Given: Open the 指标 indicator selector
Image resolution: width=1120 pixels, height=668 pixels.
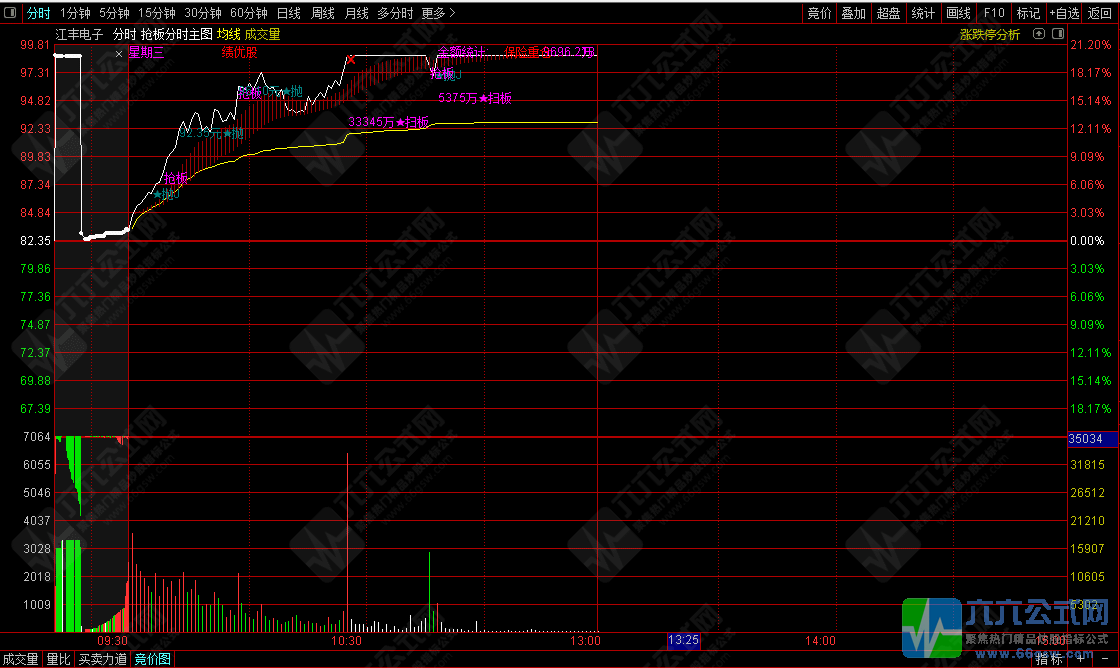Looking at the screenshot, I should pyautogui.click(x=1049, y=659).
